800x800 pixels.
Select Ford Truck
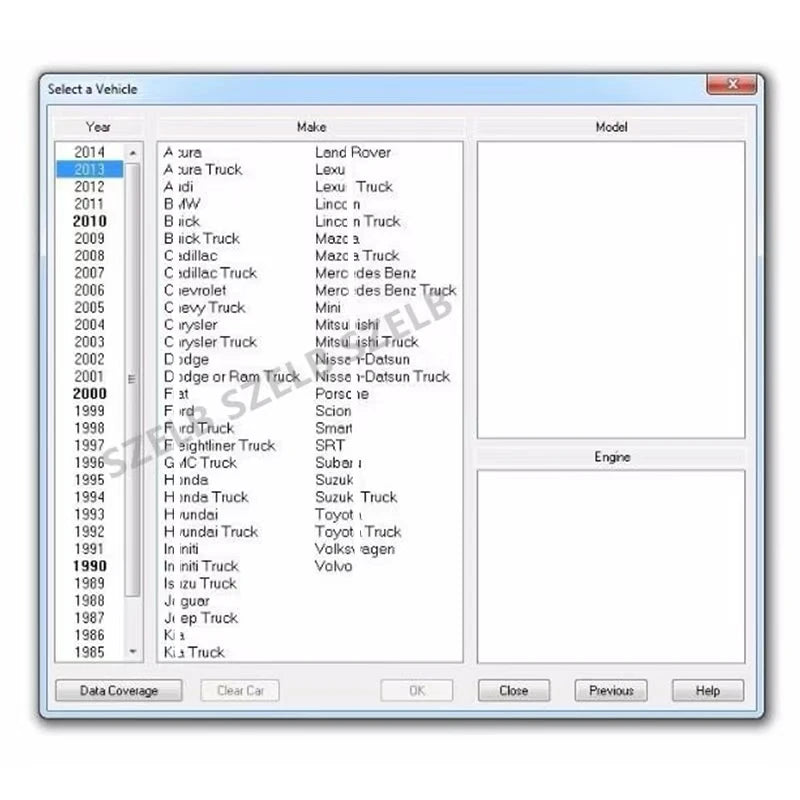(x=199, y=428)
